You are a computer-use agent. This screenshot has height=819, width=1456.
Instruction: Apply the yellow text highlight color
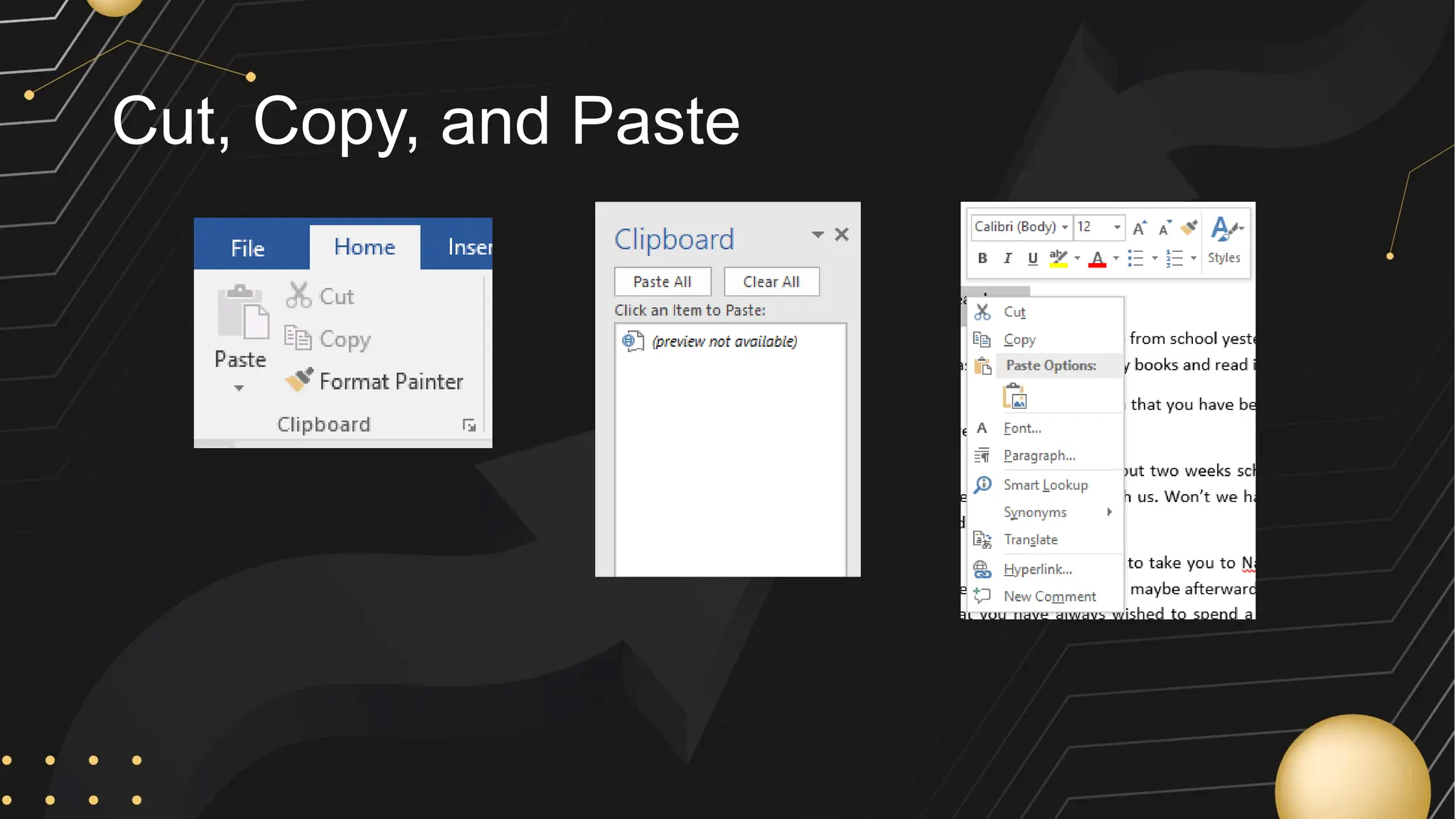coord(1059,258)
